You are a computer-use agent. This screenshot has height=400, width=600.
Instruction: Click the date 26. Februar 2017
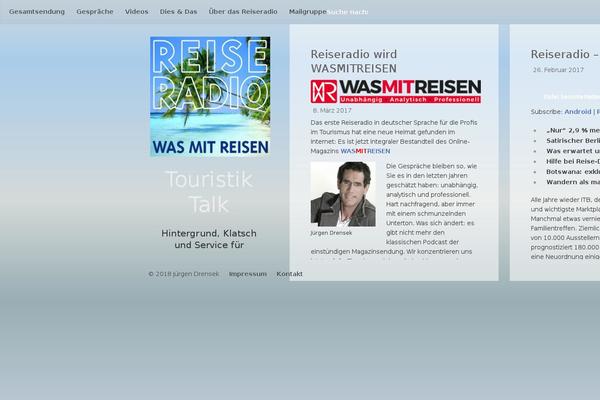[558, 70]
